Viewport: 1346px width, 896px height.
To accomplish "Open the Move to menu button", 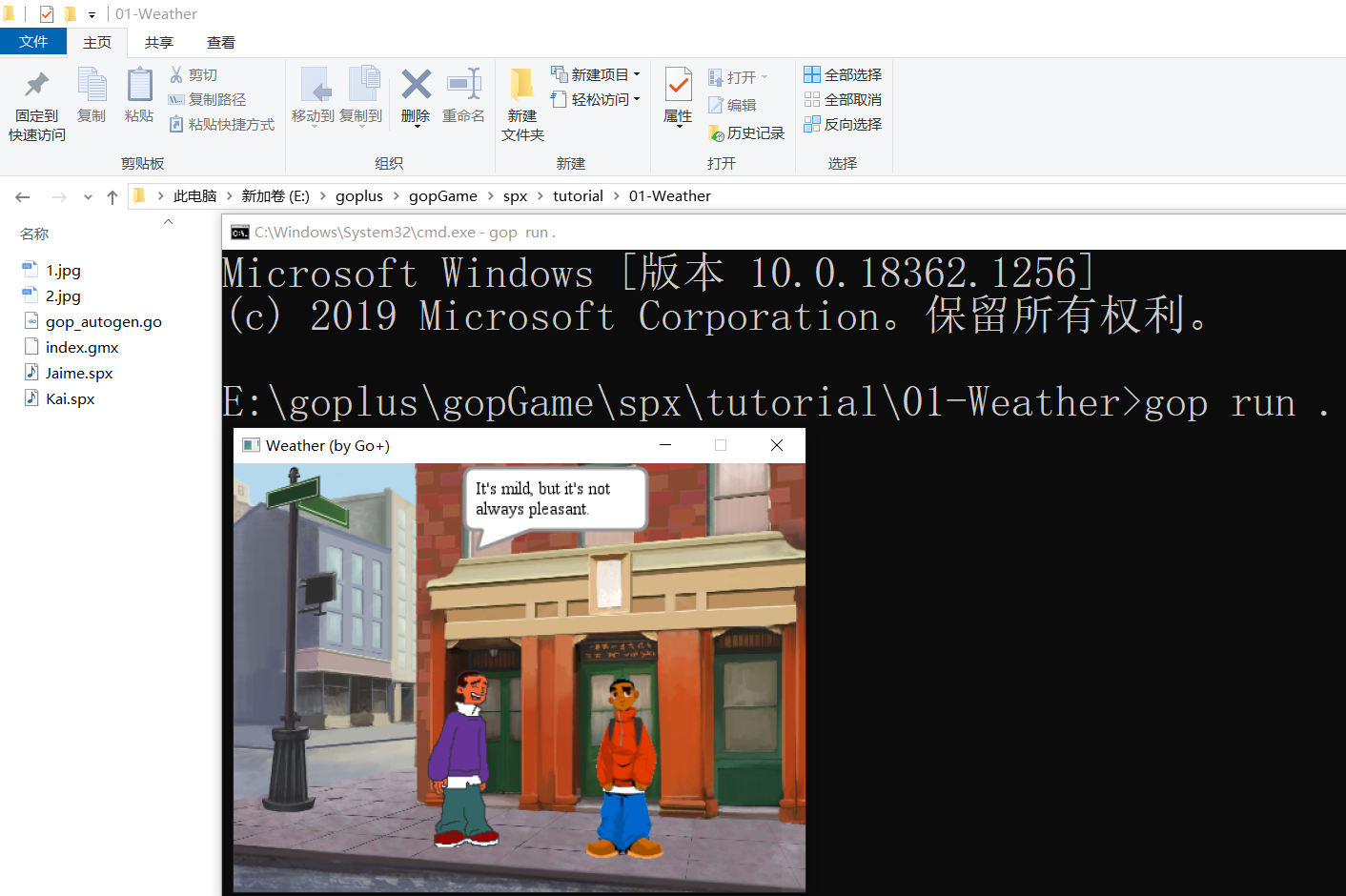I will (x=314, y=96).
